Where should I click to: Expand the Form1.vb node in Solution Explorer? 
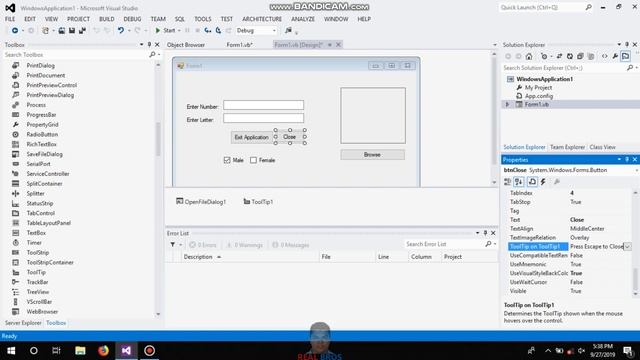507,104
